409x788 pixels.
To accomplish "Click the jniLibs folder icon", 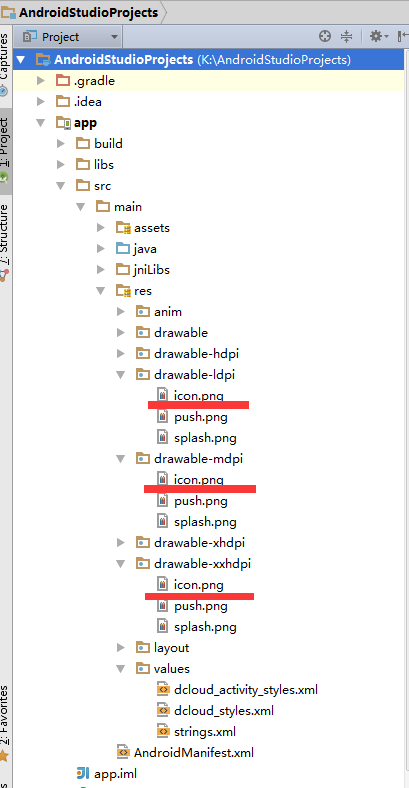I will coord(123,270).
